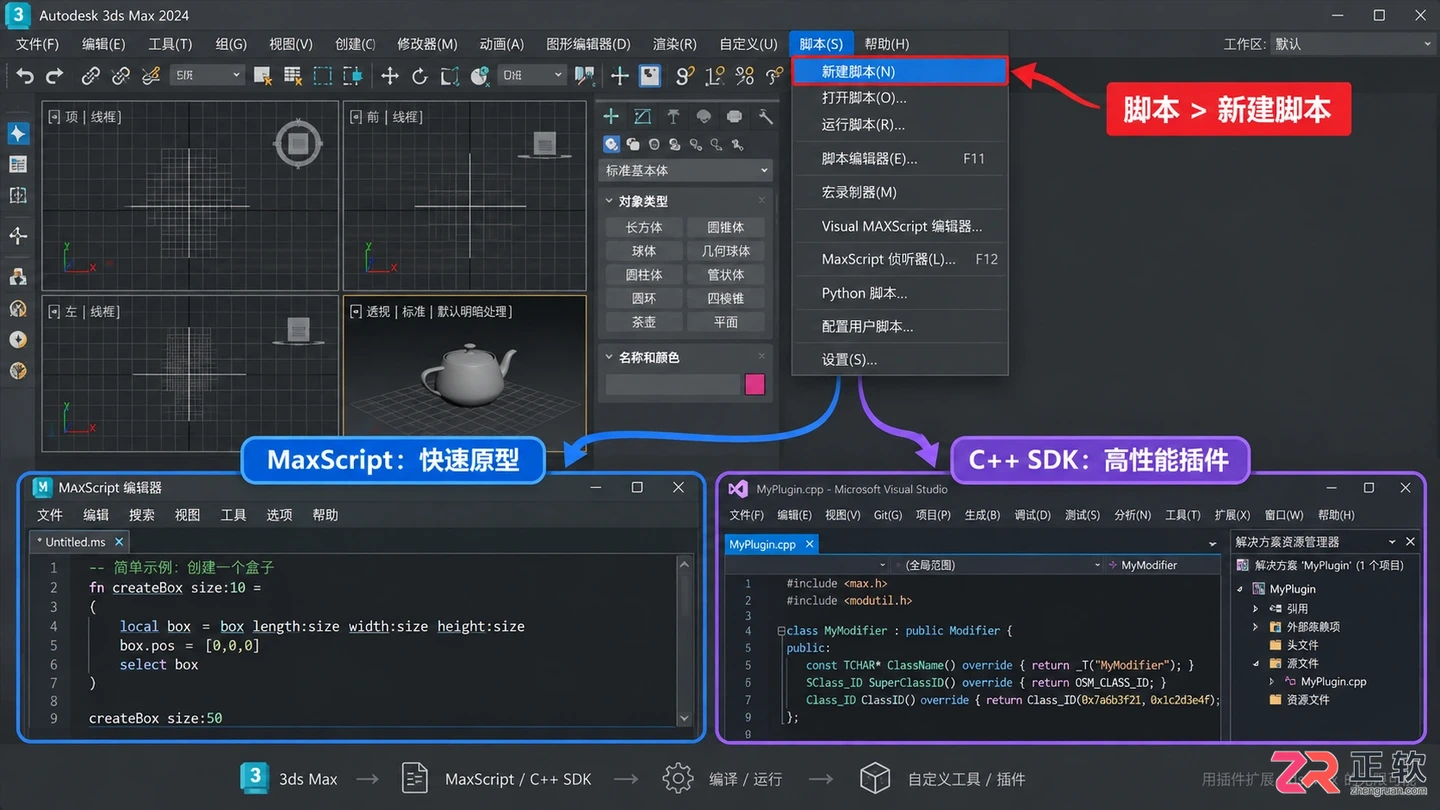The image size is (1440, 810).
Task: Toggle the percent snap toolbar icon
Action: pyautogui.click(x=745, y=76)
